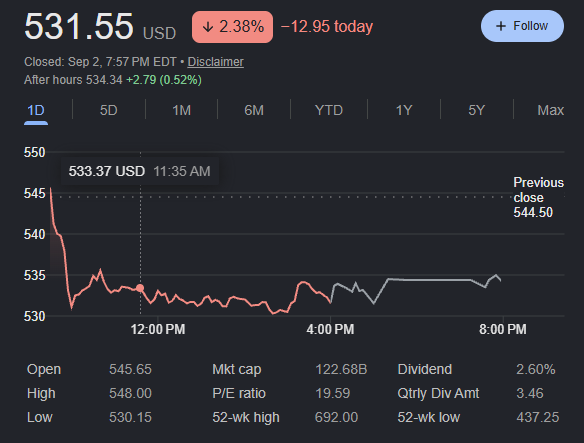584x443 pixels.
Task: Click the −12.95 today text
Action: pos(327,27)
